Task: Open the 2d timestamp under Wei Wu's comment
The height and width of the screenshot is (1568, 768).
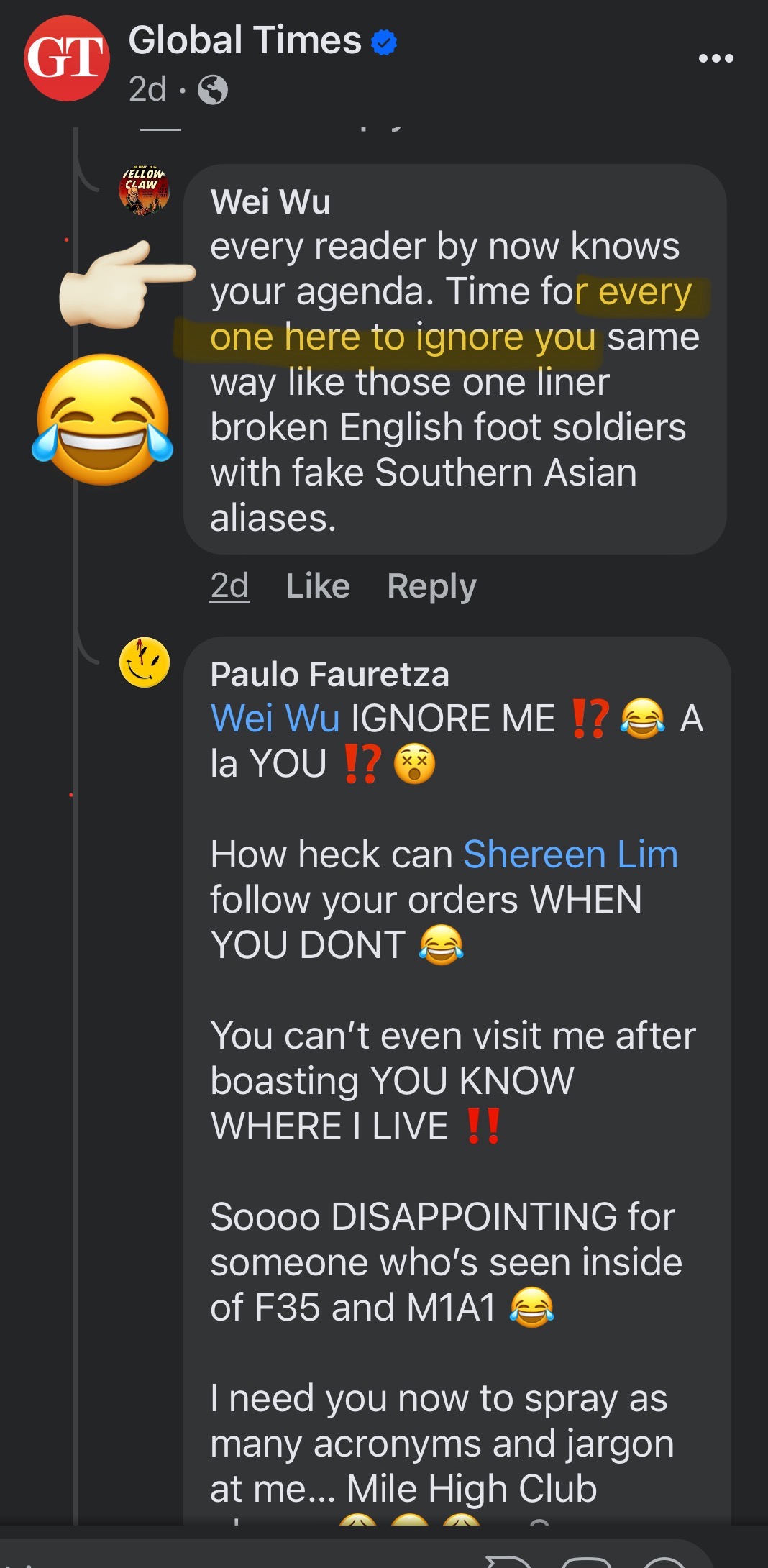Action: point(229,586)
